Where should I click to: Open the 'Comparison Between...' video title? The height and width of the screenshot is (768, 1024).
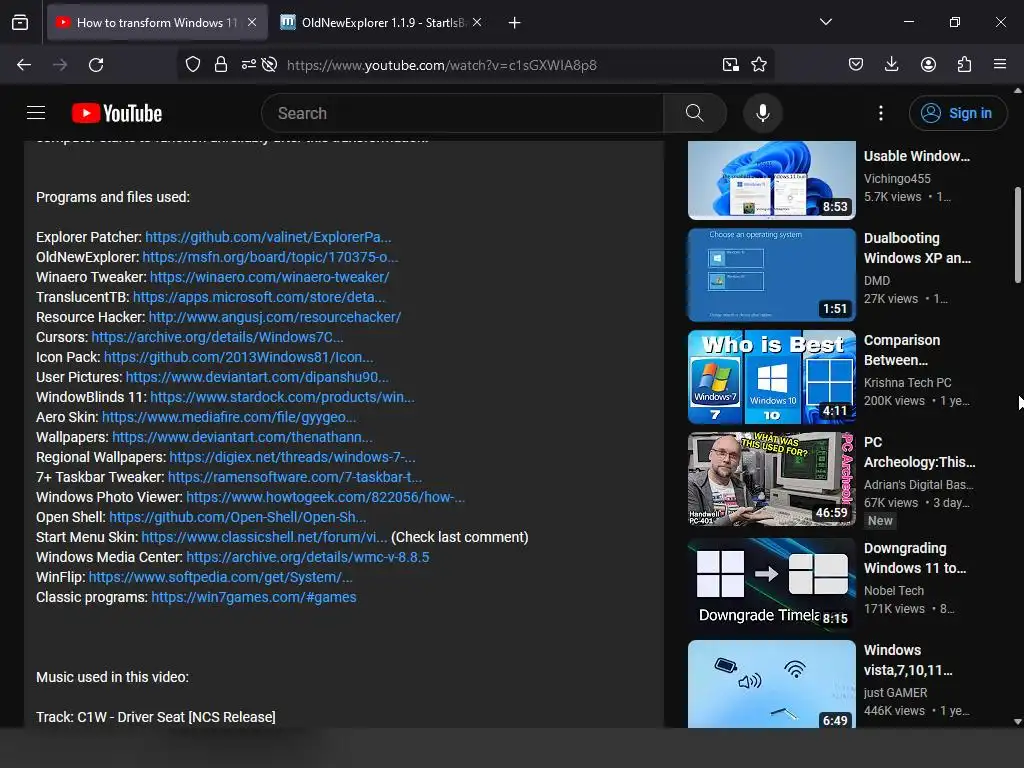903,350
